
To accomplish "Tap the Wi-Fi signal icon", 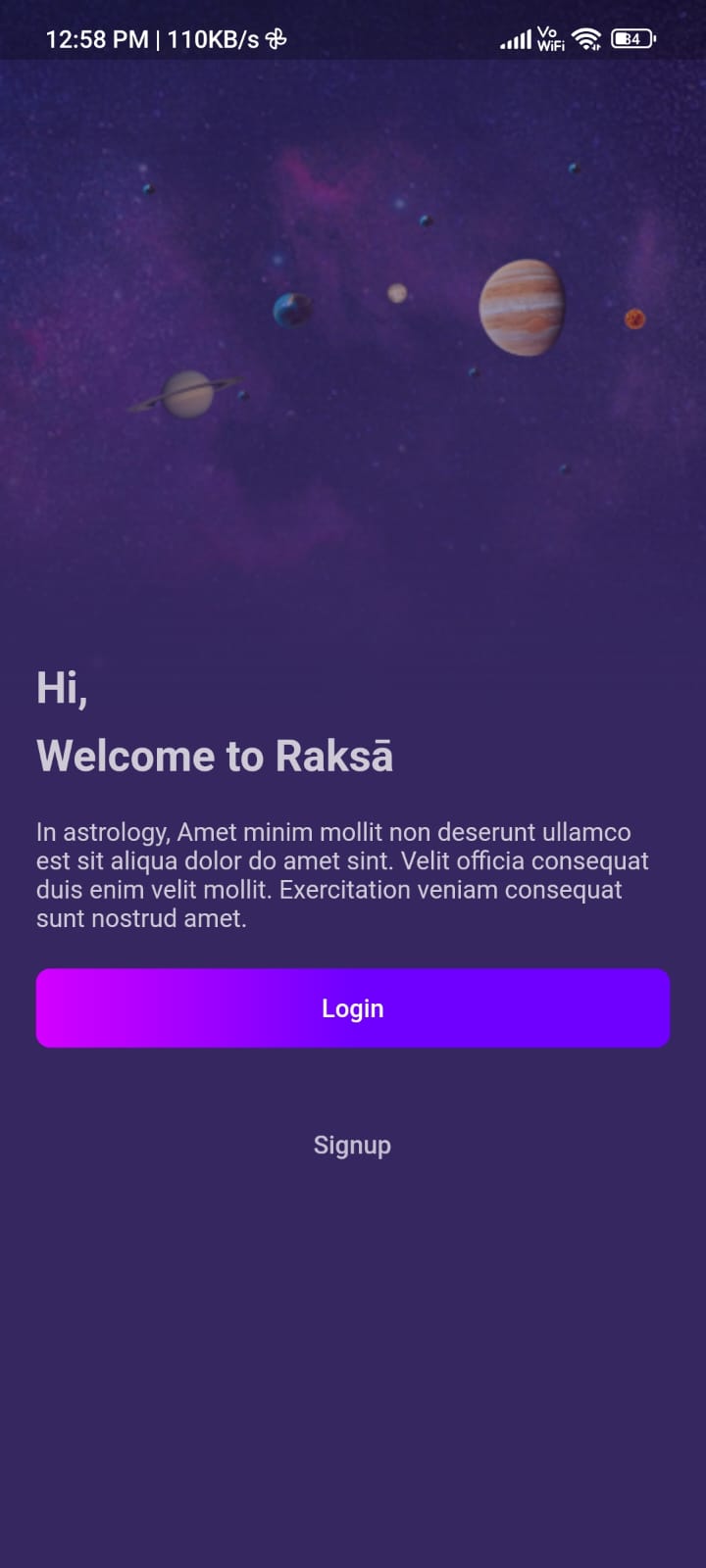I will (586, 39).
